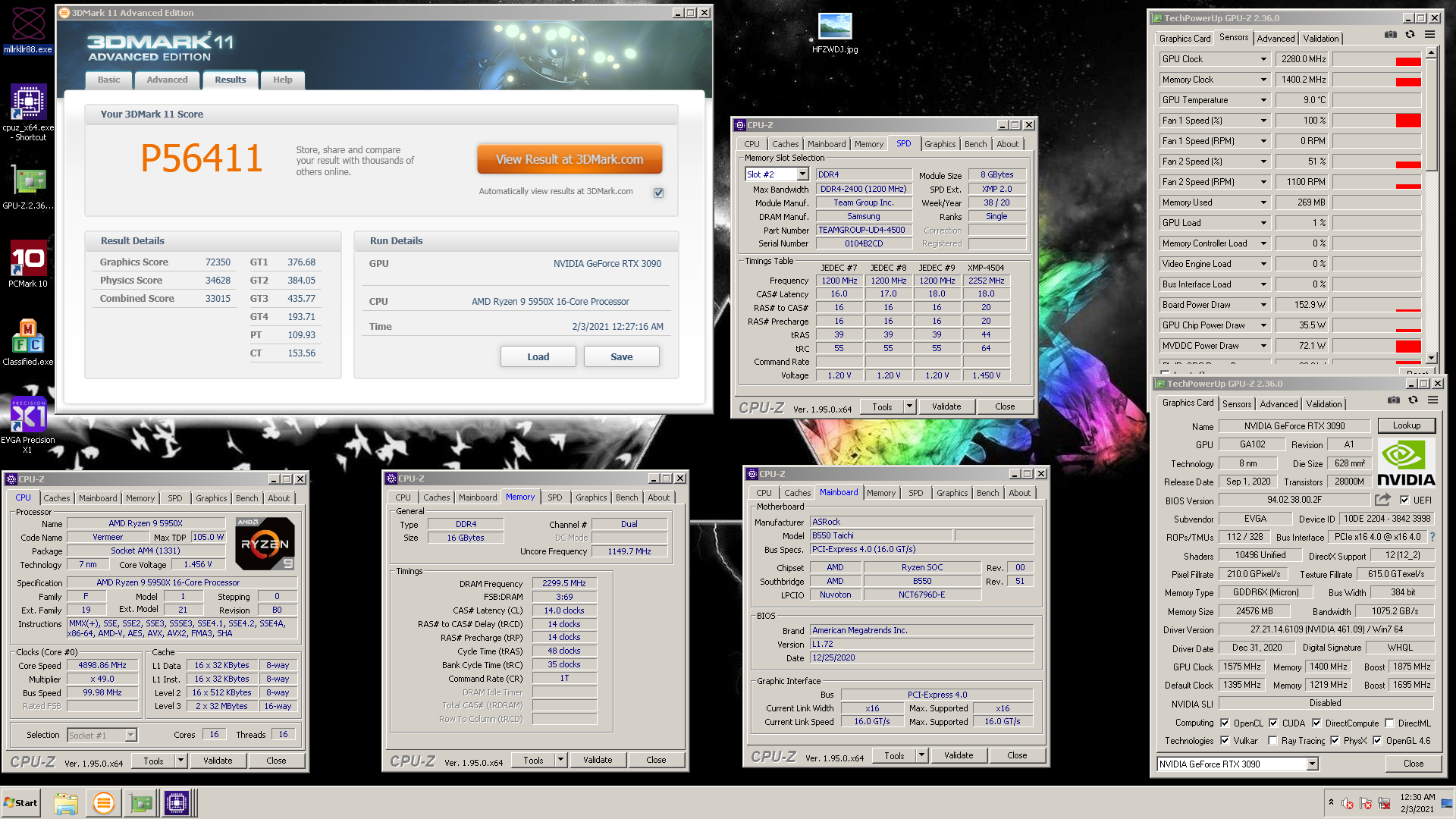The width and height of the screenshot is (1456, 819).
Task: Take screenshot using GPU-Z Sensors camera icon
Action: tap(1390, 35)
